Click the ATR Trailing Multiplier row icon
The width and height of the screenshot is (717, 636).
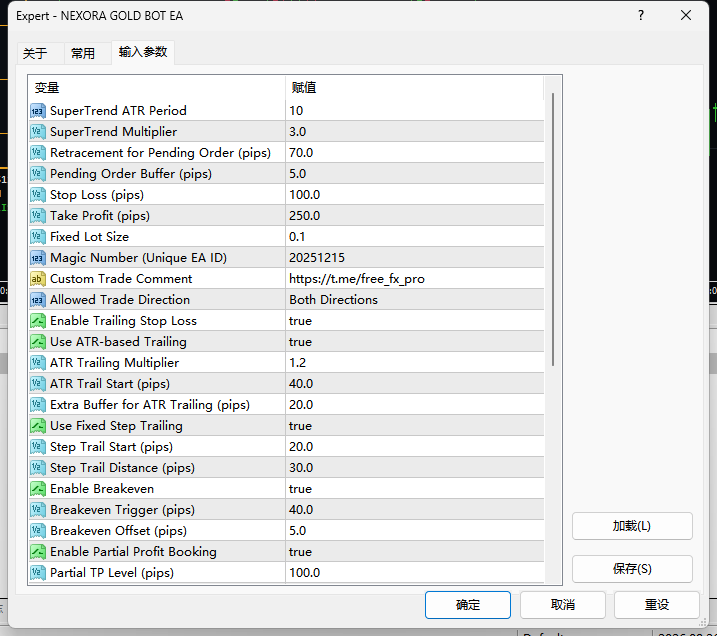(x=38, y=363)
